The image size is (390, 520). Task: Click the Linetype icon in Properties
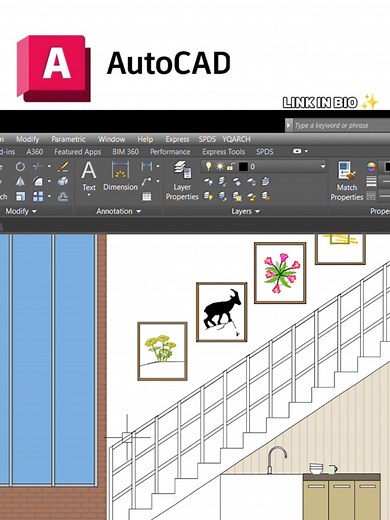click(x=371, y=196)
